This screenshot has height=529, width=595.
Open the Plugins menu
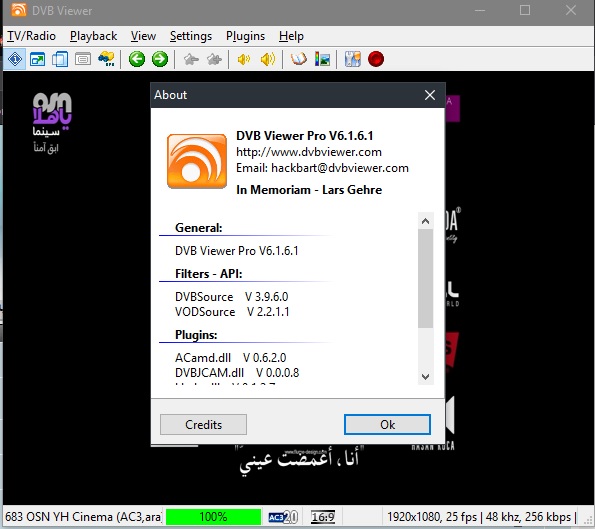[246, 36]
